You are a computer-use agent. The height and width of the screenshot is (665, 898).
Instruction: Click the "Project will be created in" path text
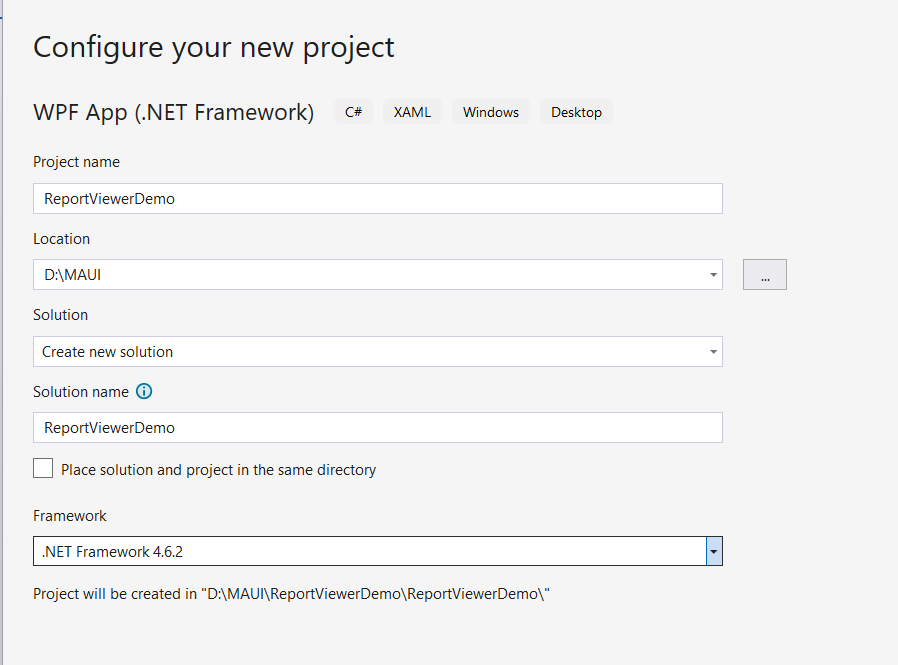point(292,594)
